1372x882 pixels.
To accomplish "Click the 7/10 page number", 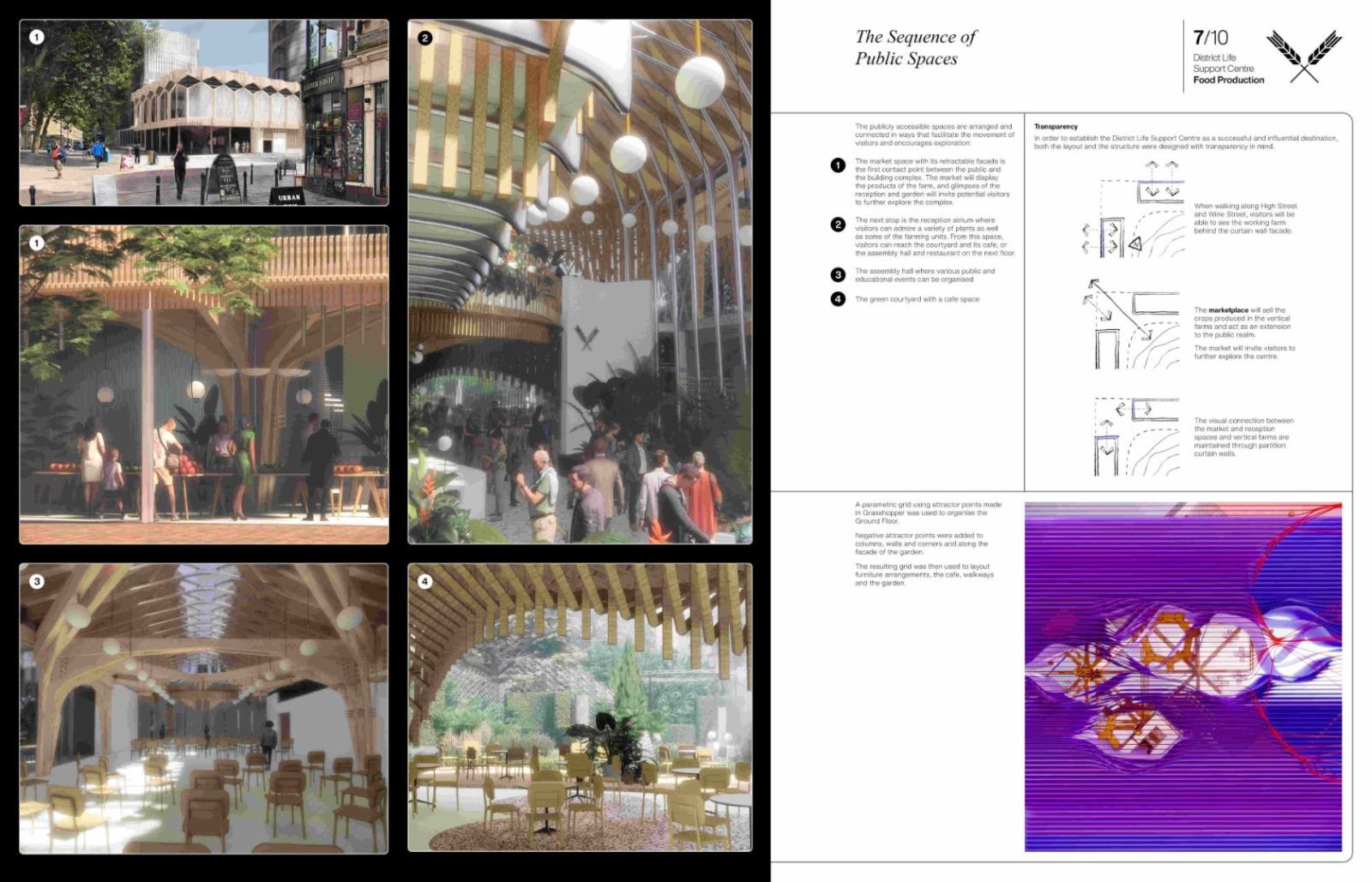I will pyautogui.click(x=1210, y=38).
